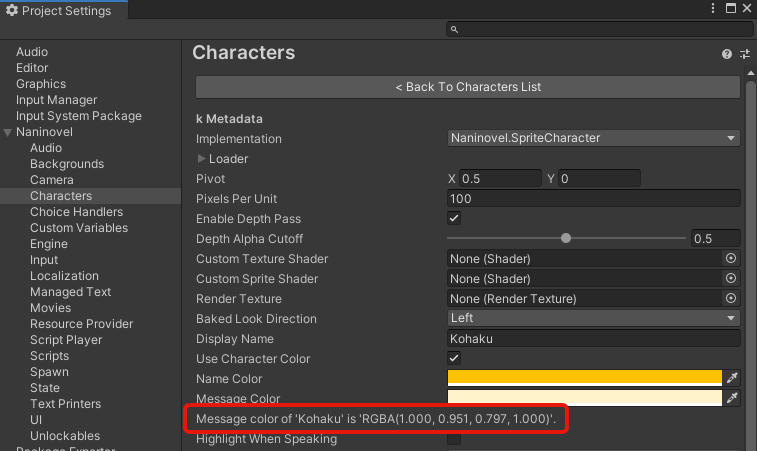Select Backgrounds in the Naninovel settings tree
Viewport: 757px width, 451px height.
67,164
